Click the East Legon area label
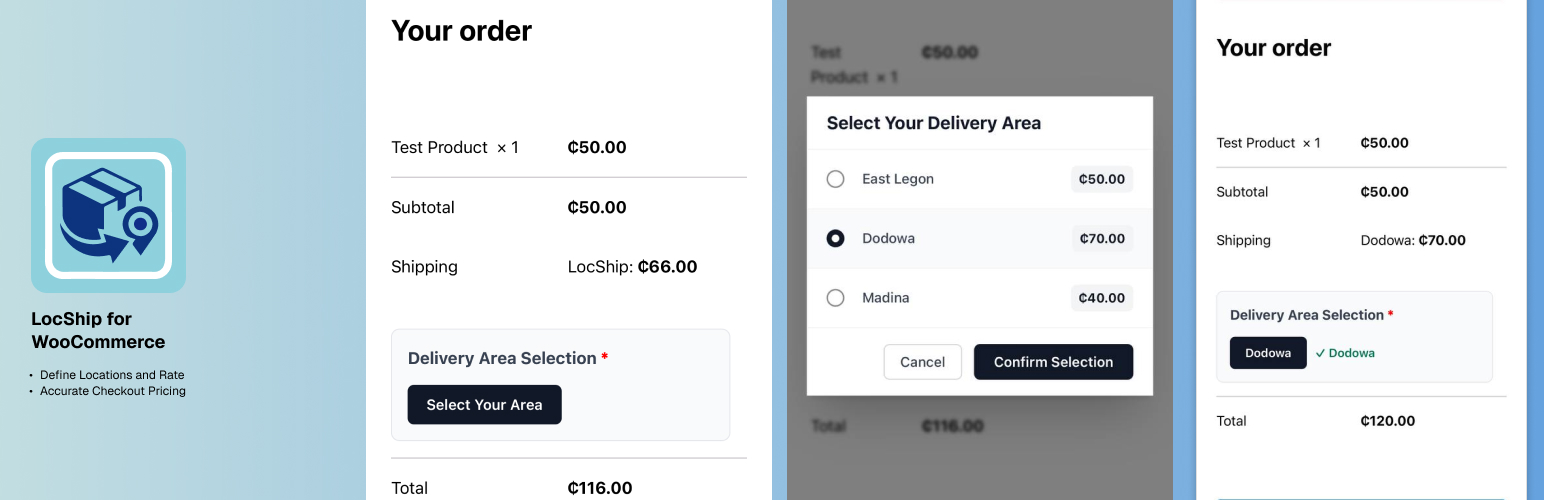1544x500 pixels. (897, 179)
